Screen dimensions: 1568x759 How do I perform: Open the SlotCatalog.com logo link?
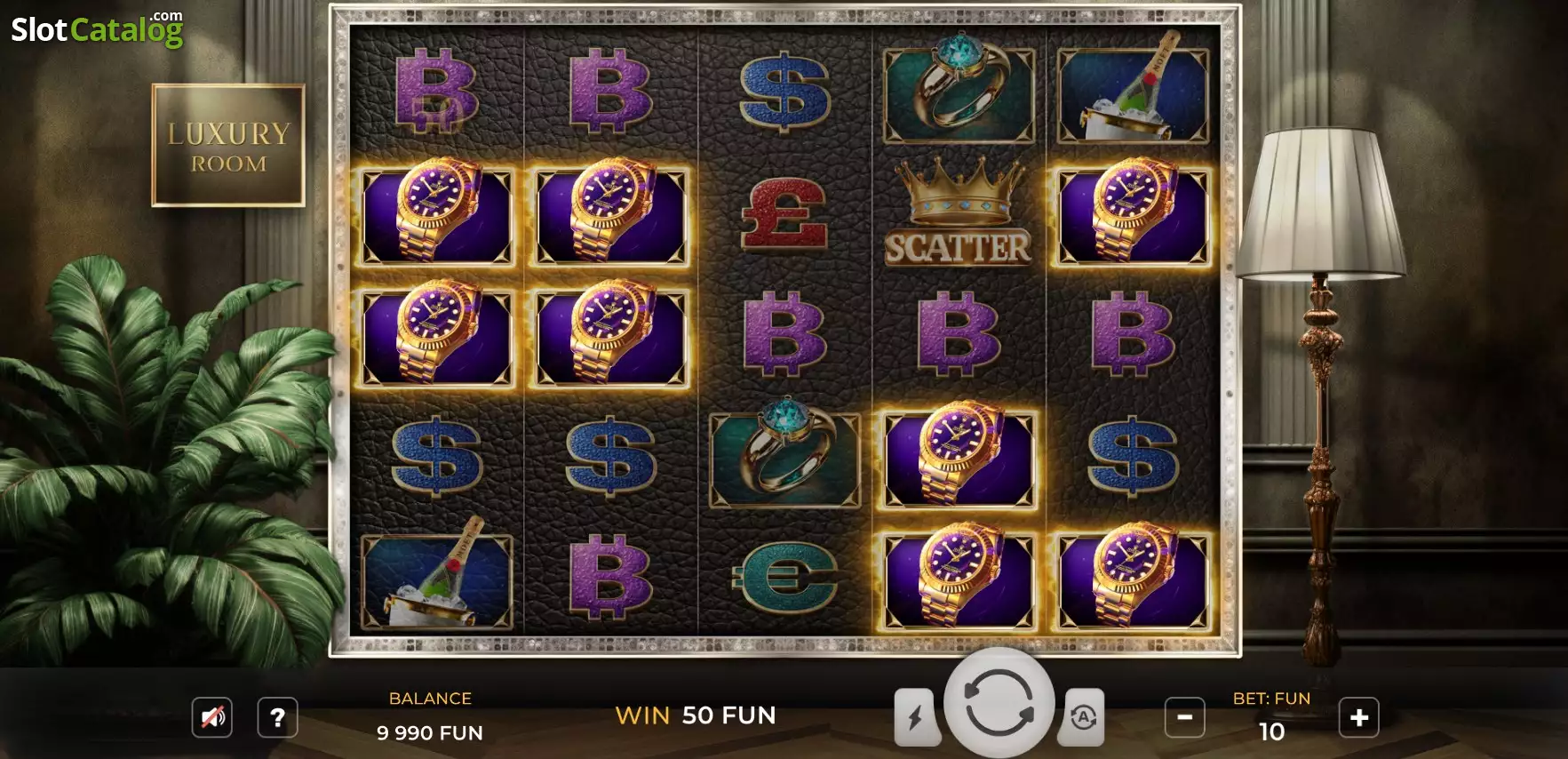[97, 29]
